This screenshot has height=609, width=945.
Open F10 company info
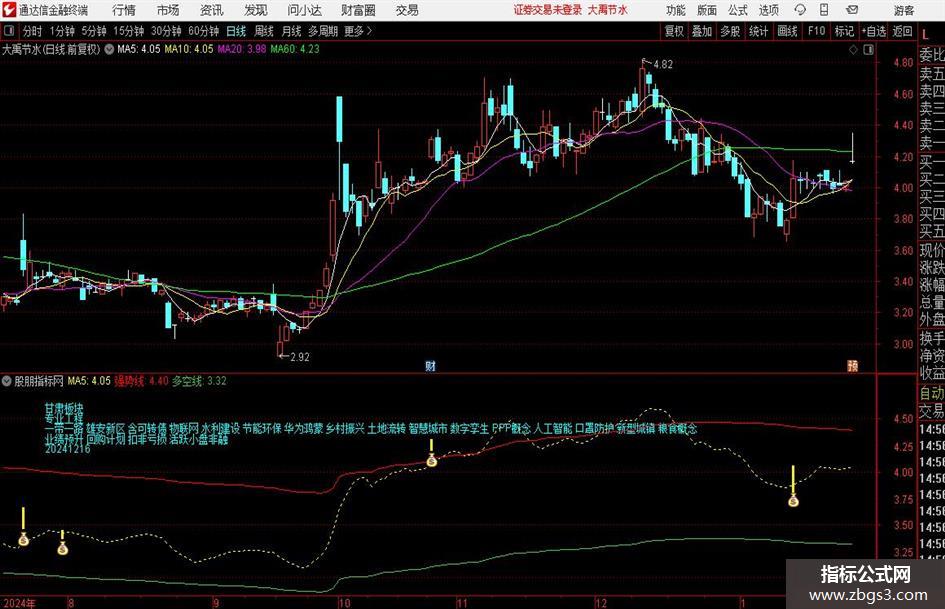pos(817,31)
